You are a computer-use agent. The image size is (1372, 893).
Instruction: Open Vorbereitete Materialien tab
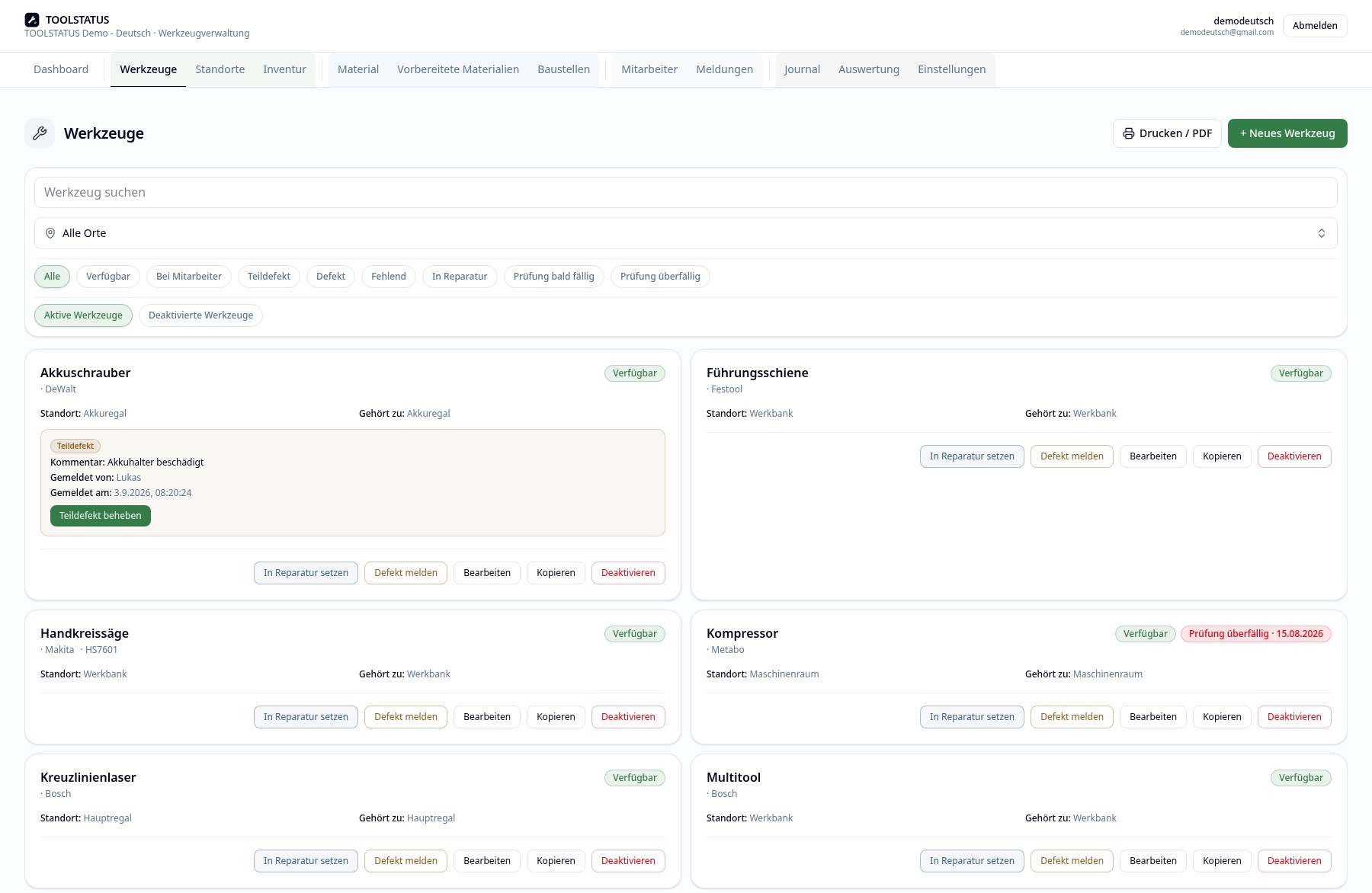tap(458, 69)
